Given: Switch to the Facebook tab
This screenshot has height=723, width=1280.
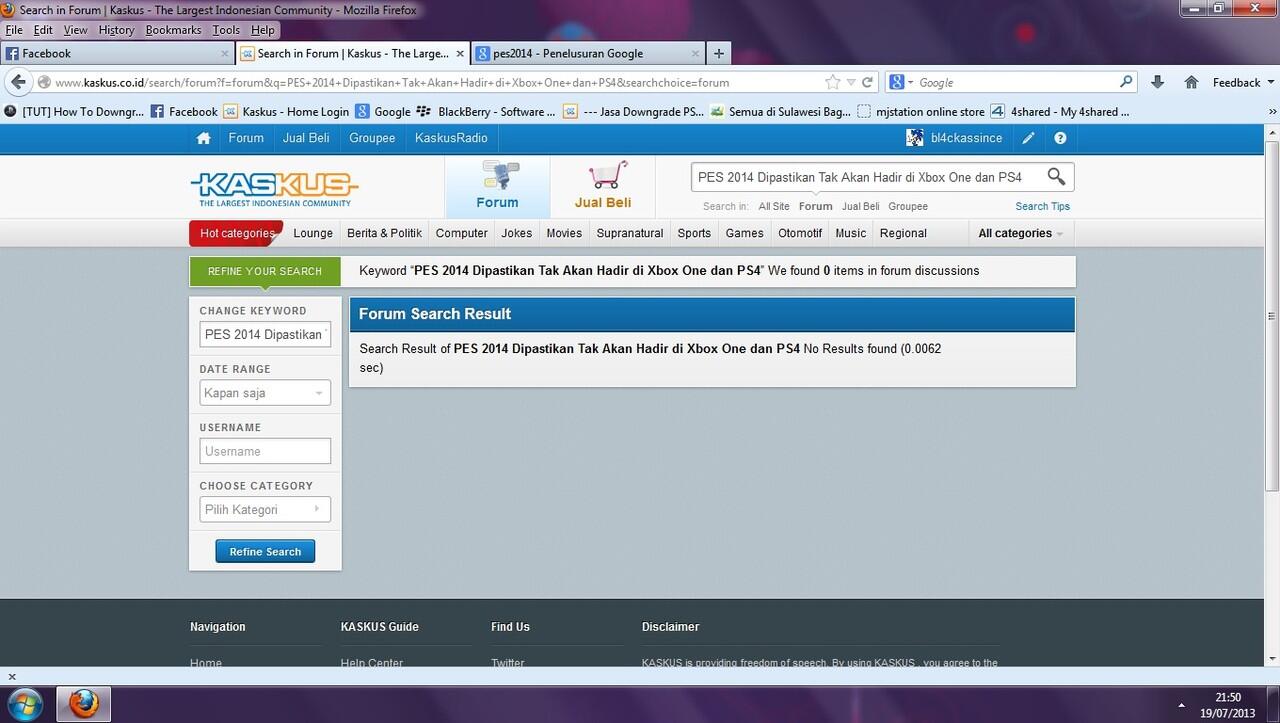Looking at the screenshot, I should [x=117, y=53].
